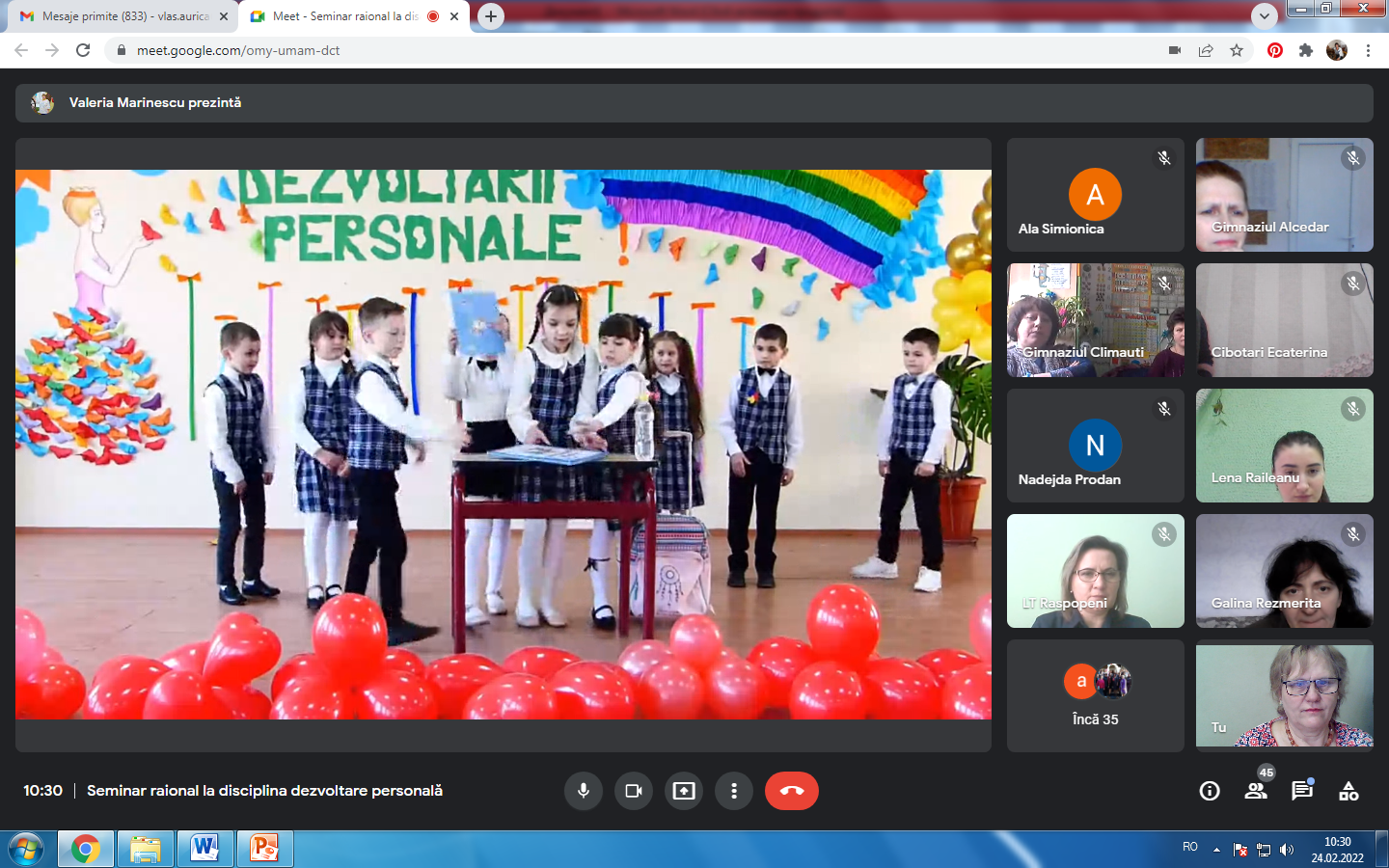Show the participants list with 45 people

(x=1256, y=792)
